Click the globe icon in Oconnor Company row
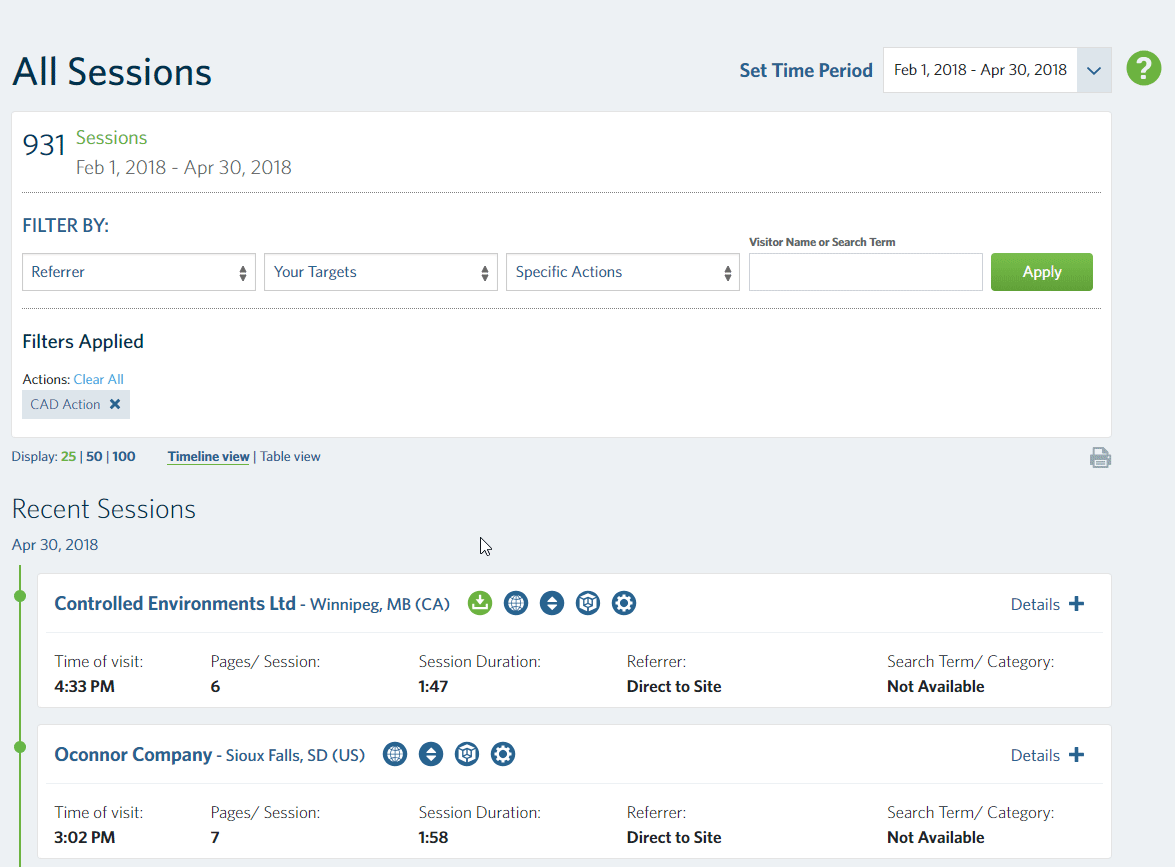This screenshot has height=867, width=1175. point(395,754)
